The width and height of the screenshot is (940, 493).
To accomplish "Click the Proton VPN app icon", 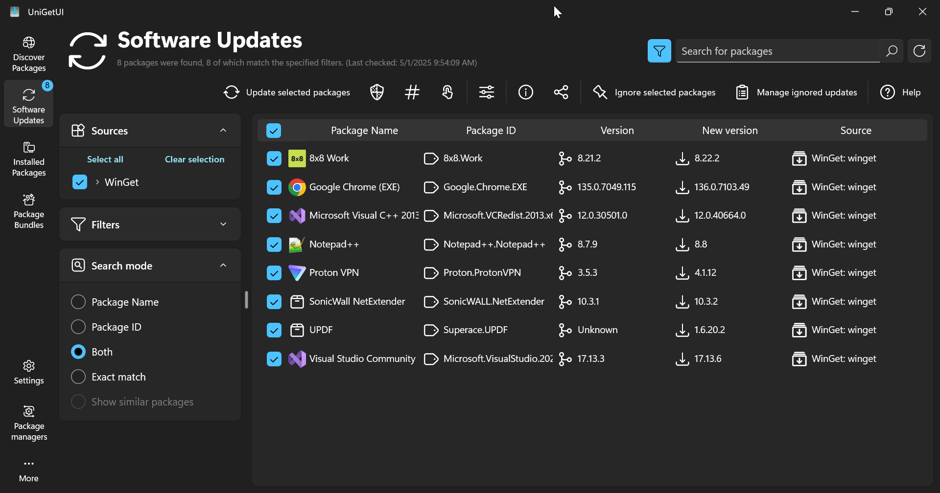I will [297, 273].
